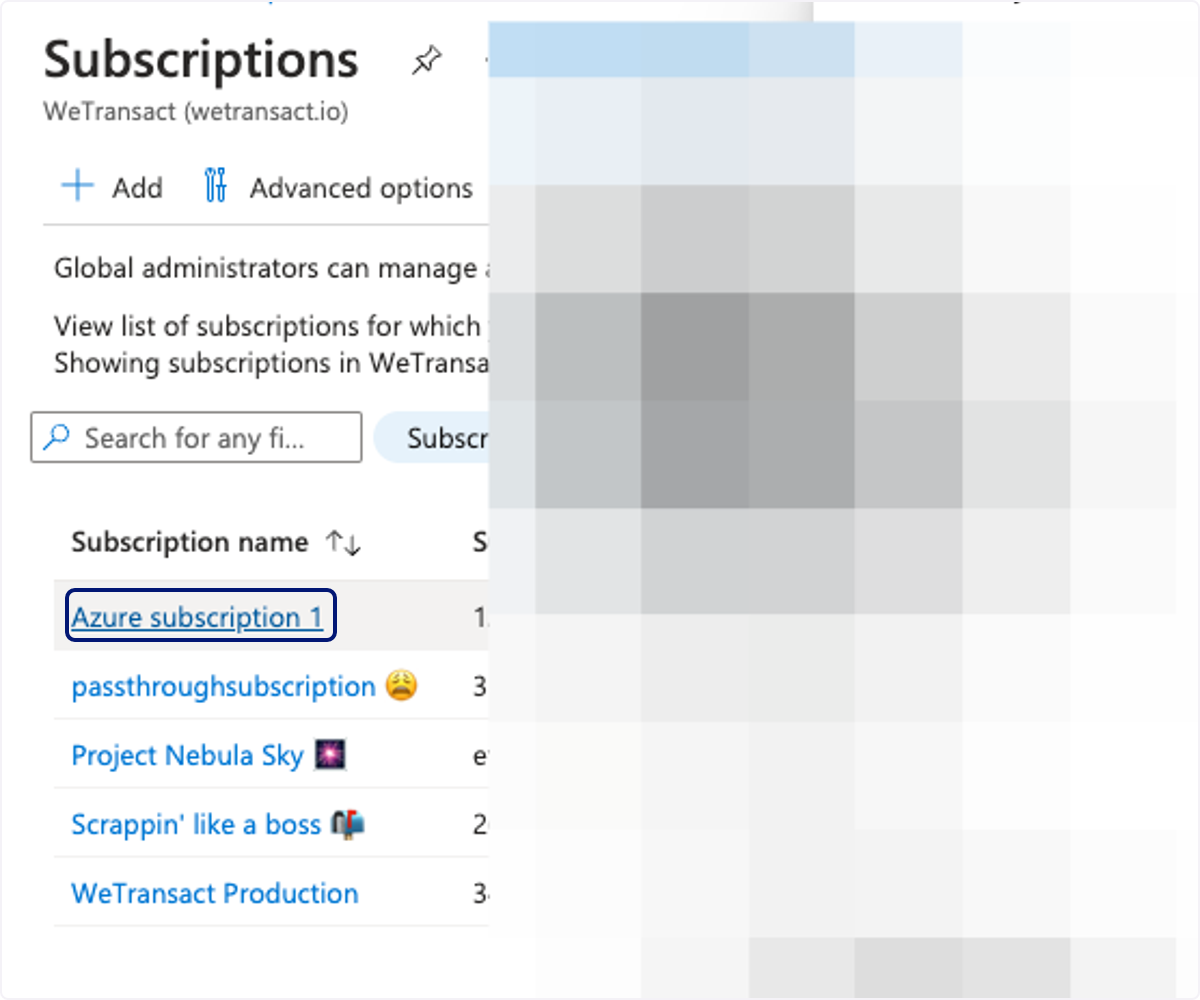Open passthroughsubscription link
This screenshot has height=1000, width=1200.
click(224, 686)
